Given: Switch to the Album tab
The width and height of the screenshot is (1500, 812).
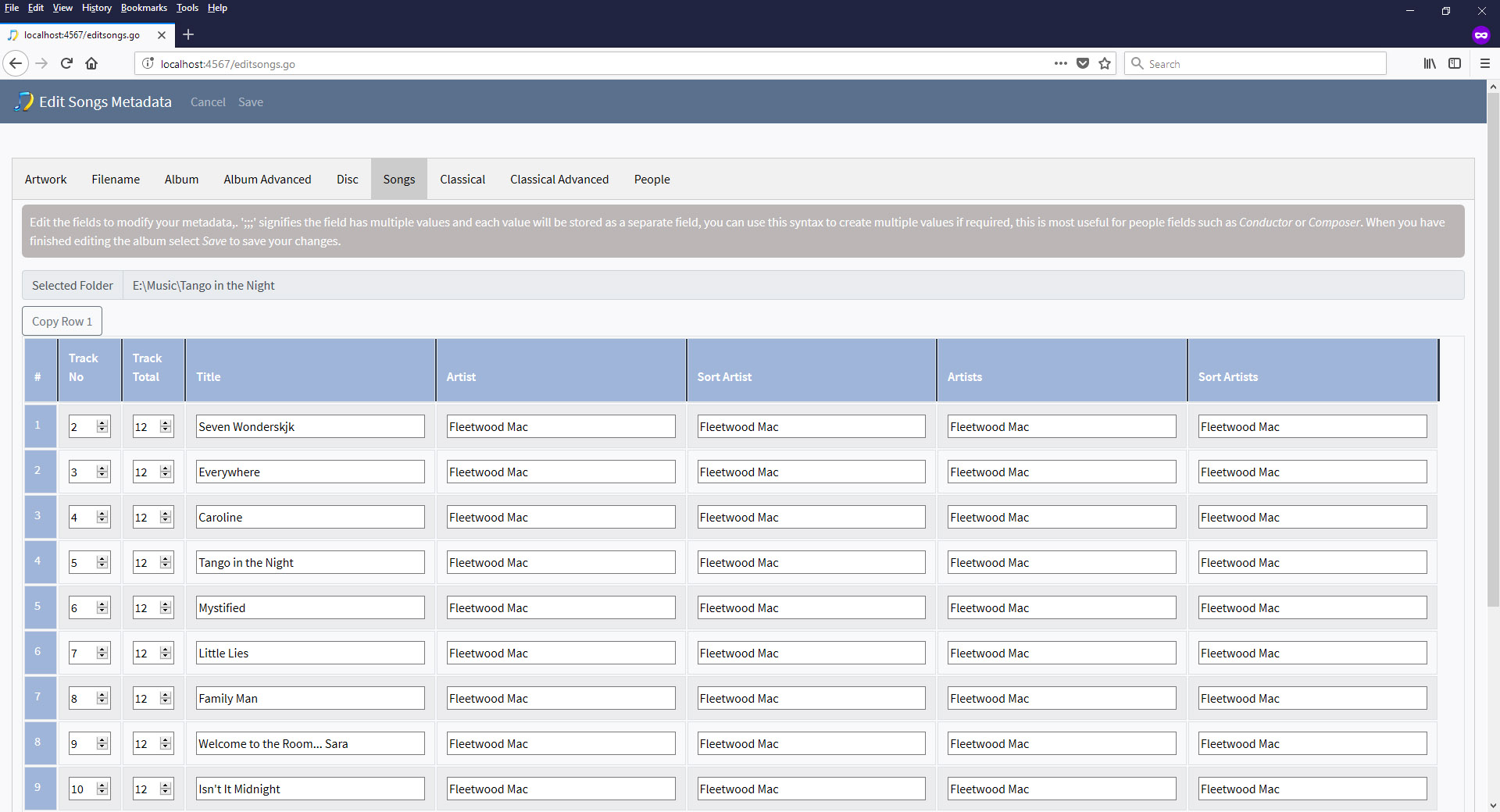Looking at the screenshot, I should 181,180.
